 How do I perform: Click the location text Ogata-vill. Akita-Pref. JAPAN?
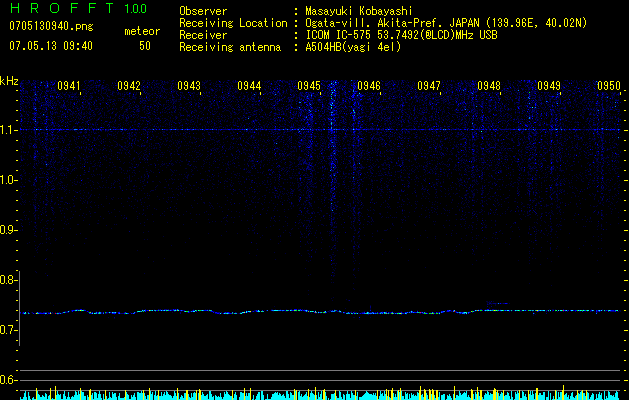[392, 23]
